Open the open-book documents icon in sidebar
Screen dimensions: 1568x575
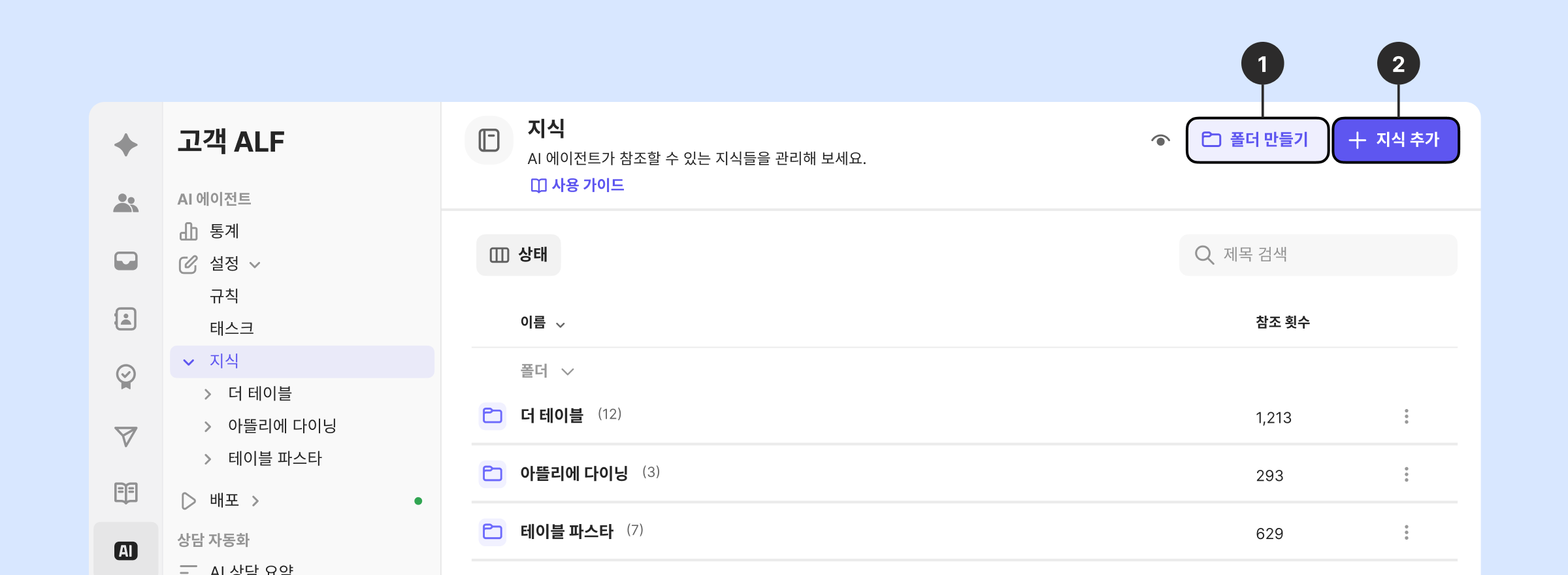[x=125, y=493]
